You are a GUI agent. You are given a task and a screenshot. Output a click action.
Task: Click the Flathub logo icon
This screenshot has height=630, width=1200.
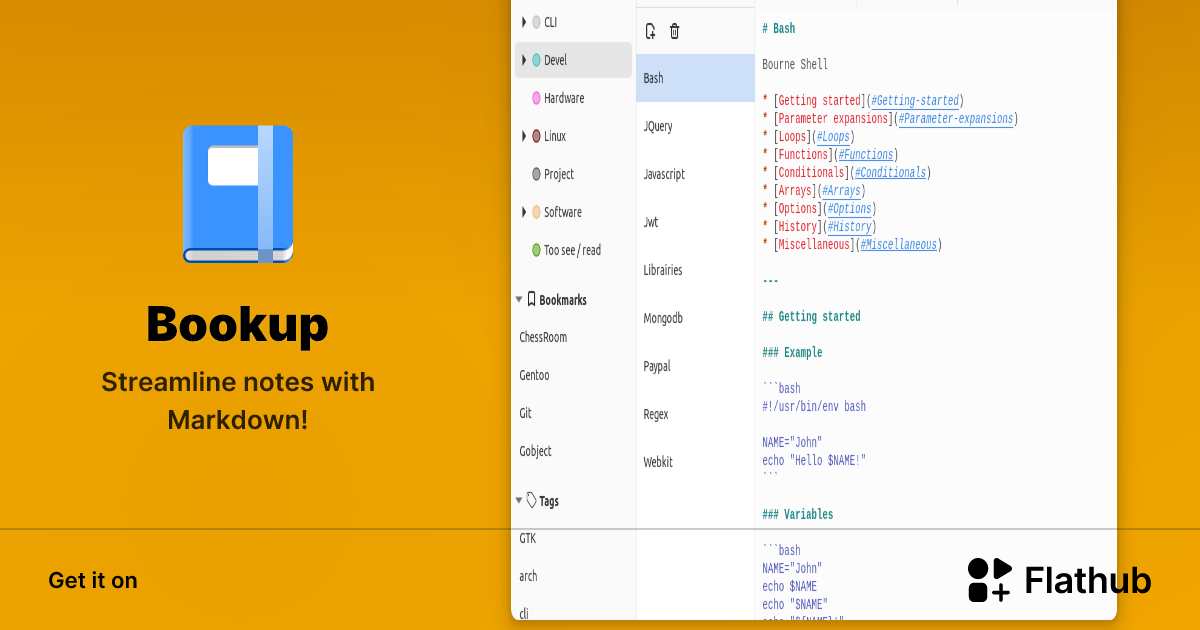click(989, 580)
